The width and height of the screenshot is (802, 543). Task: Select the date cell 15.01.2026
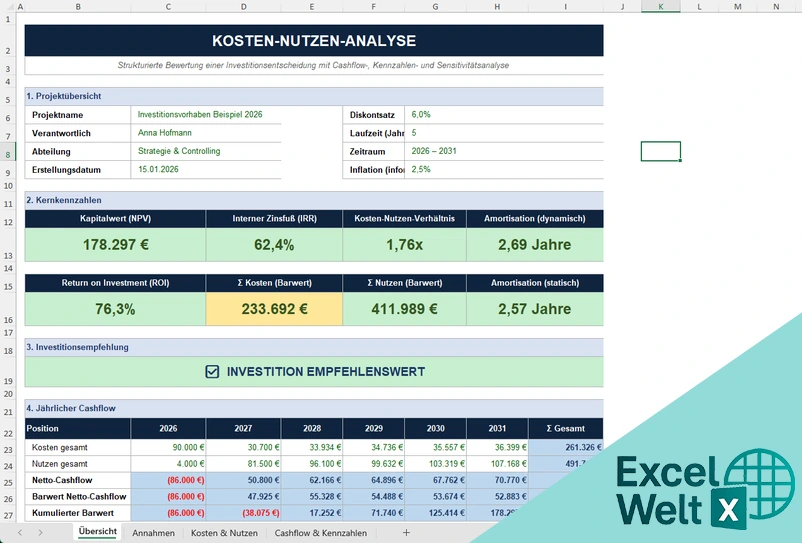[206, 170]
